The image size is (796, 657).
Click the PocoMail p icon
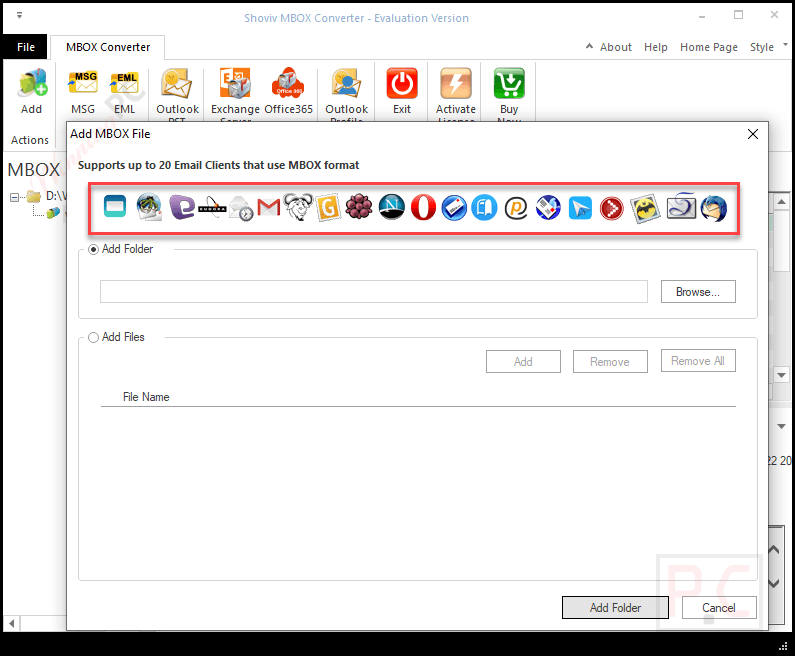tap(516, 208)
